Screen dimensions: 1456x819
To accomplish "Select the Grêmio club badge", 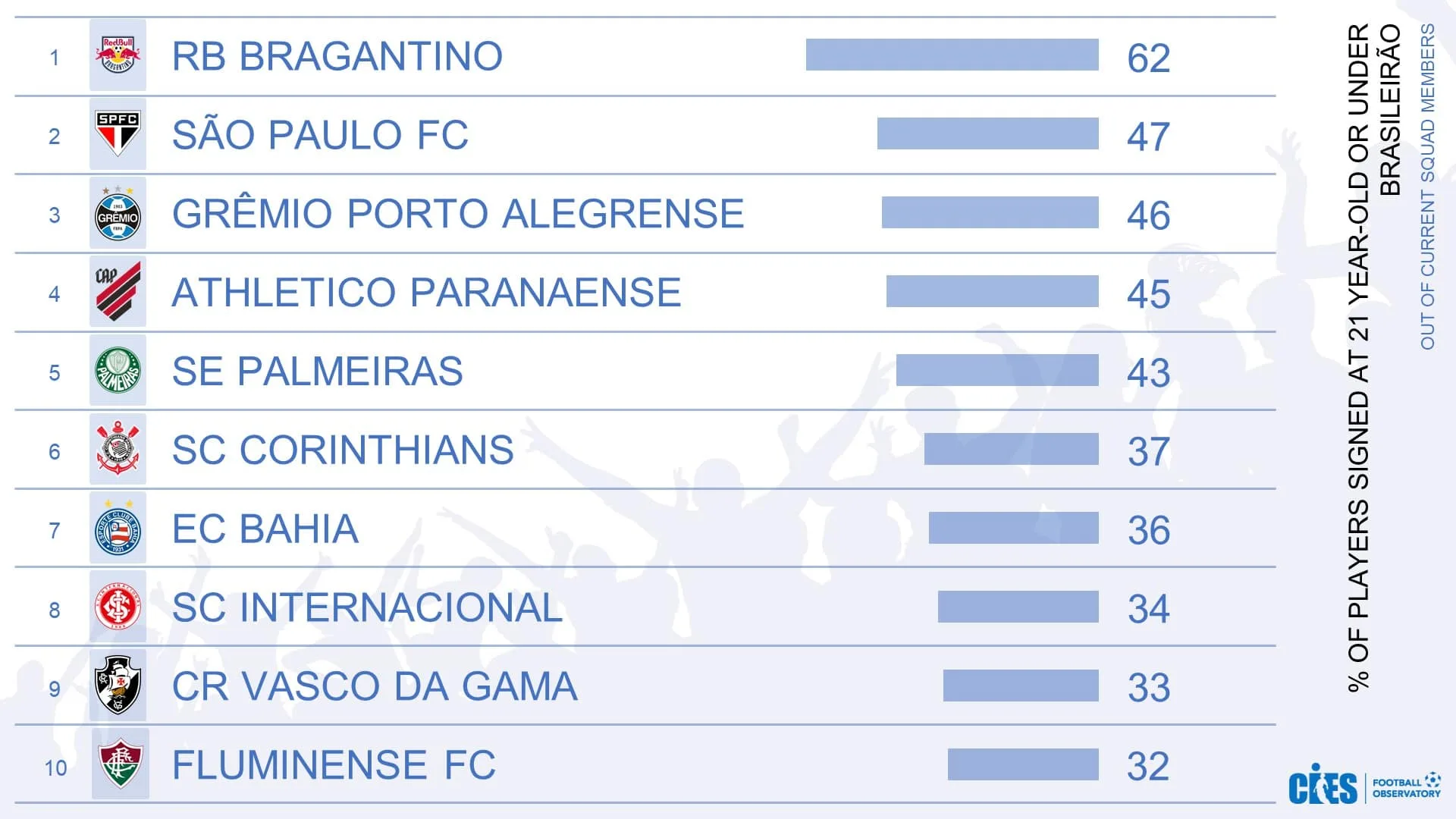I will point(118,214).
